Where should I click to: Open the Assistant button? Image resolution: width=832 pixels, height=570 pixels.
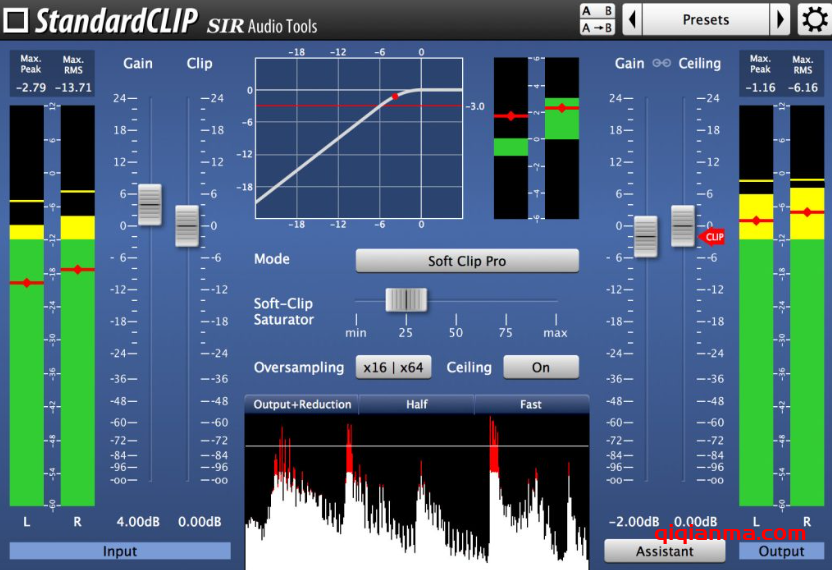click(664, 551)
